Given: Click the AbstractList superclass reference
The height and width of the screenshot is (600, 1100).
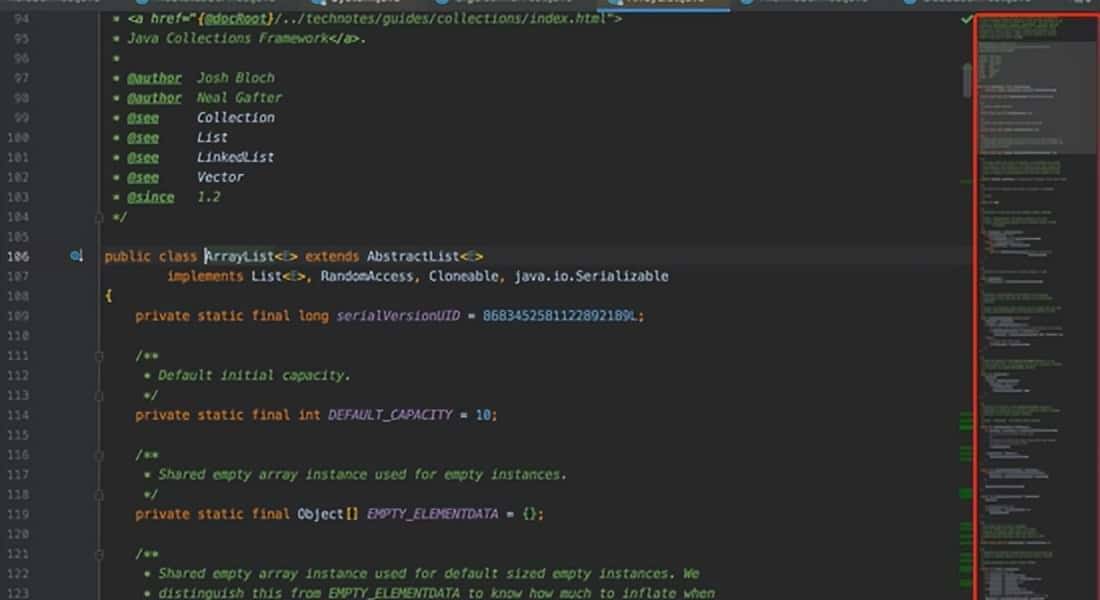Looking at the screenshot, I should coord(411,256).
